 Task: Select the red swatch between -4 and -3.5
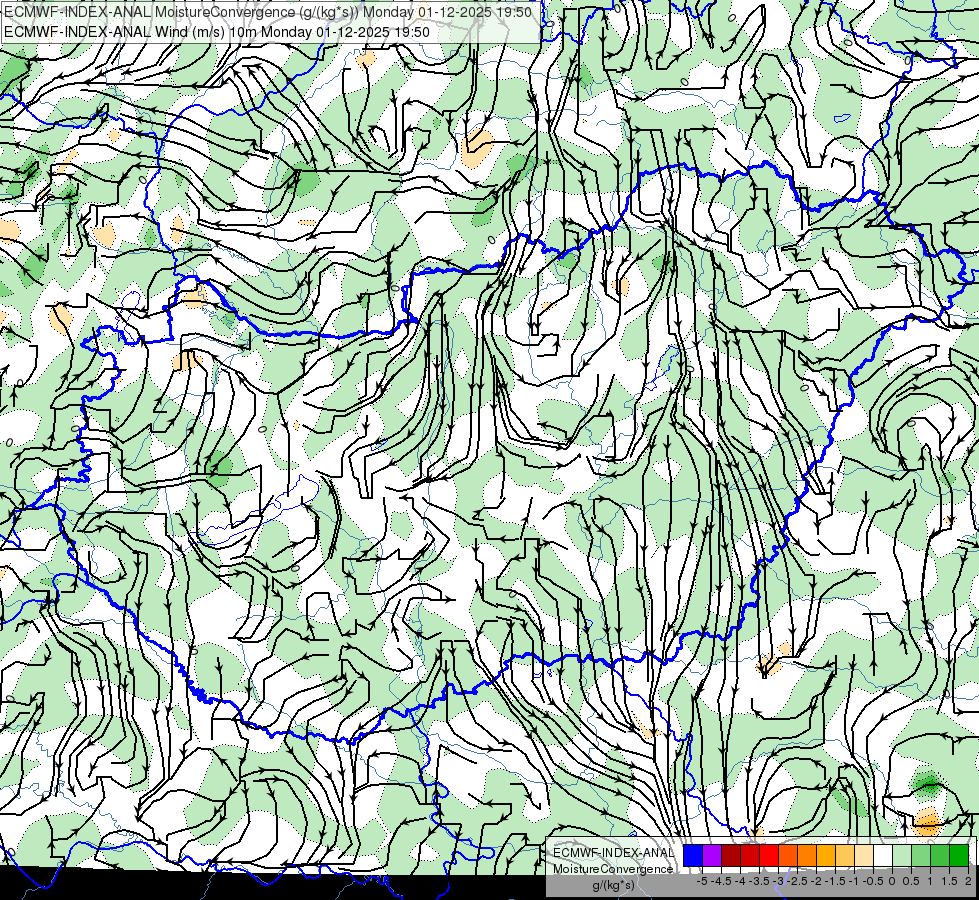coord(750,856)
